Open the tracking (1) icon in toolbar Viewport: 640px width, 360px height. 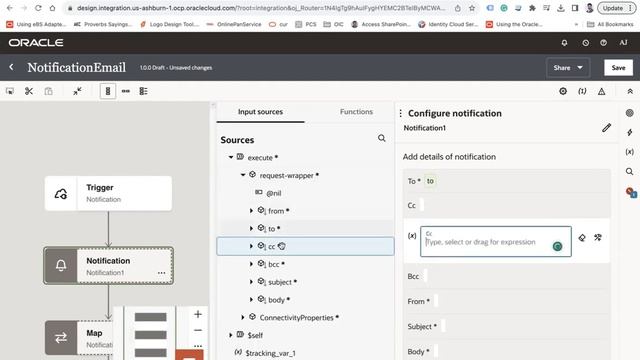click(582, 91)
